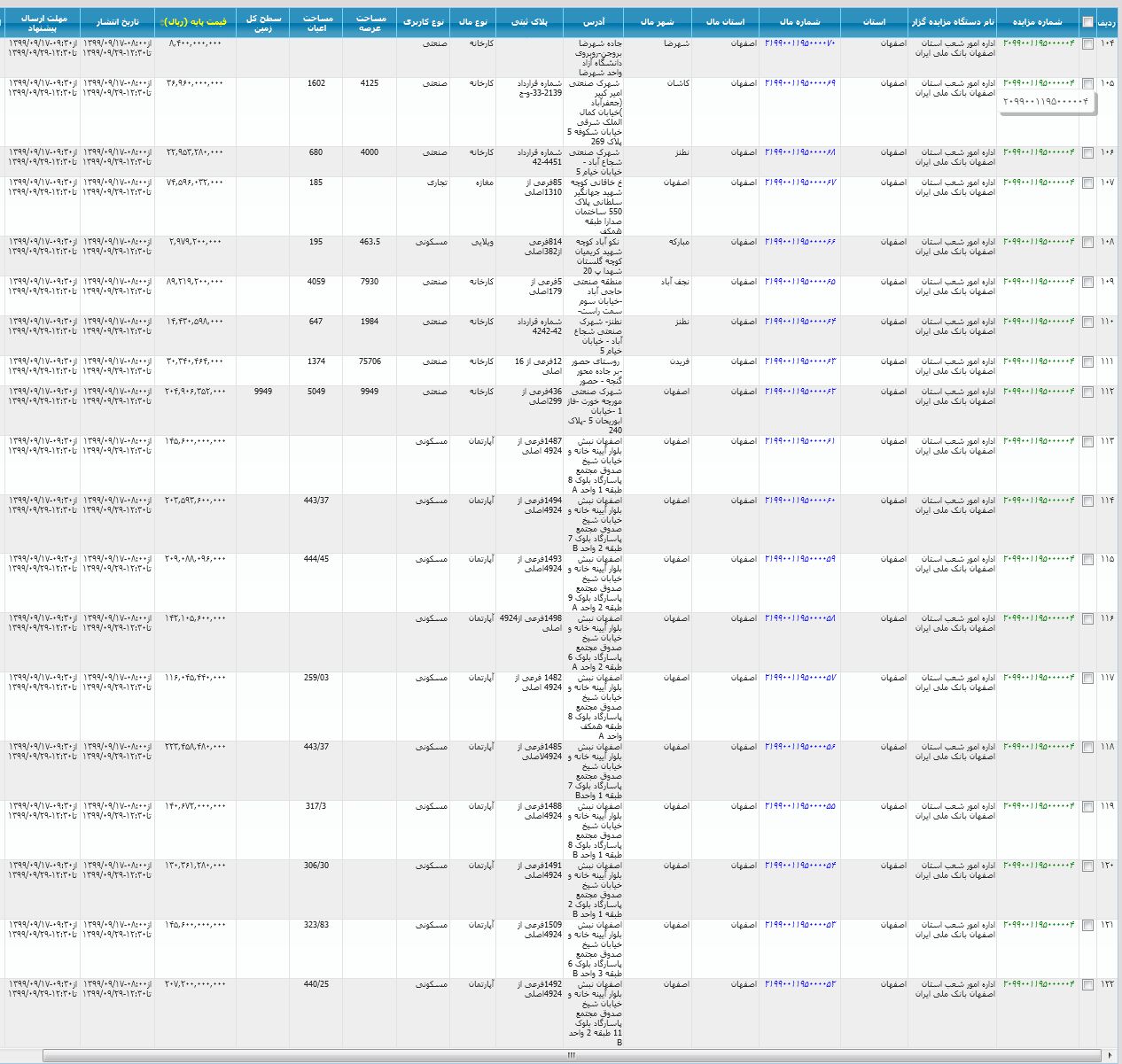Open the blue شماره مال link in row ۱۱۰
The height and width of the screenshot is (1064, 1122).
click(799, 322)
